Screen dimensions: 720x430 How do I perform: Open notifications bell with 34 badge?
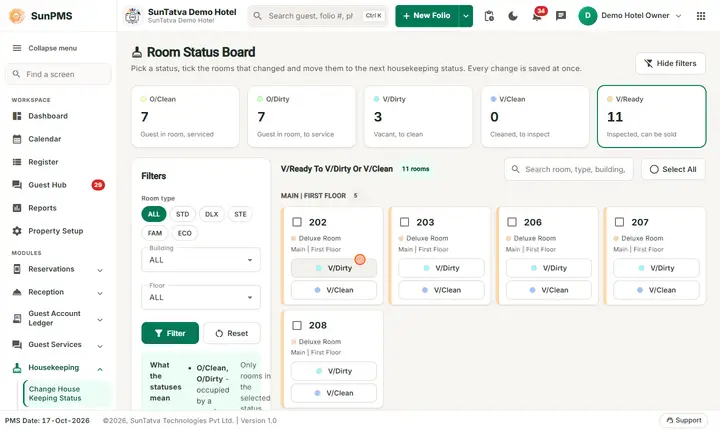[537, 16]
